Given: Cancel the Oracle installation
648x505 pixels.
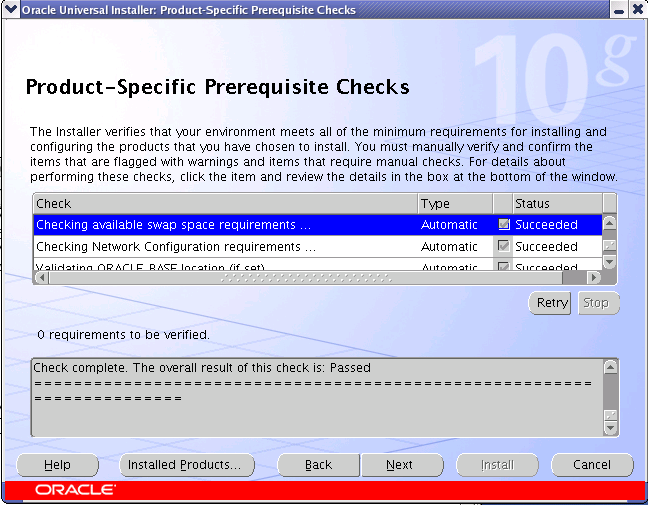Looking at the screenshot, I should click(x=592, y=465).
